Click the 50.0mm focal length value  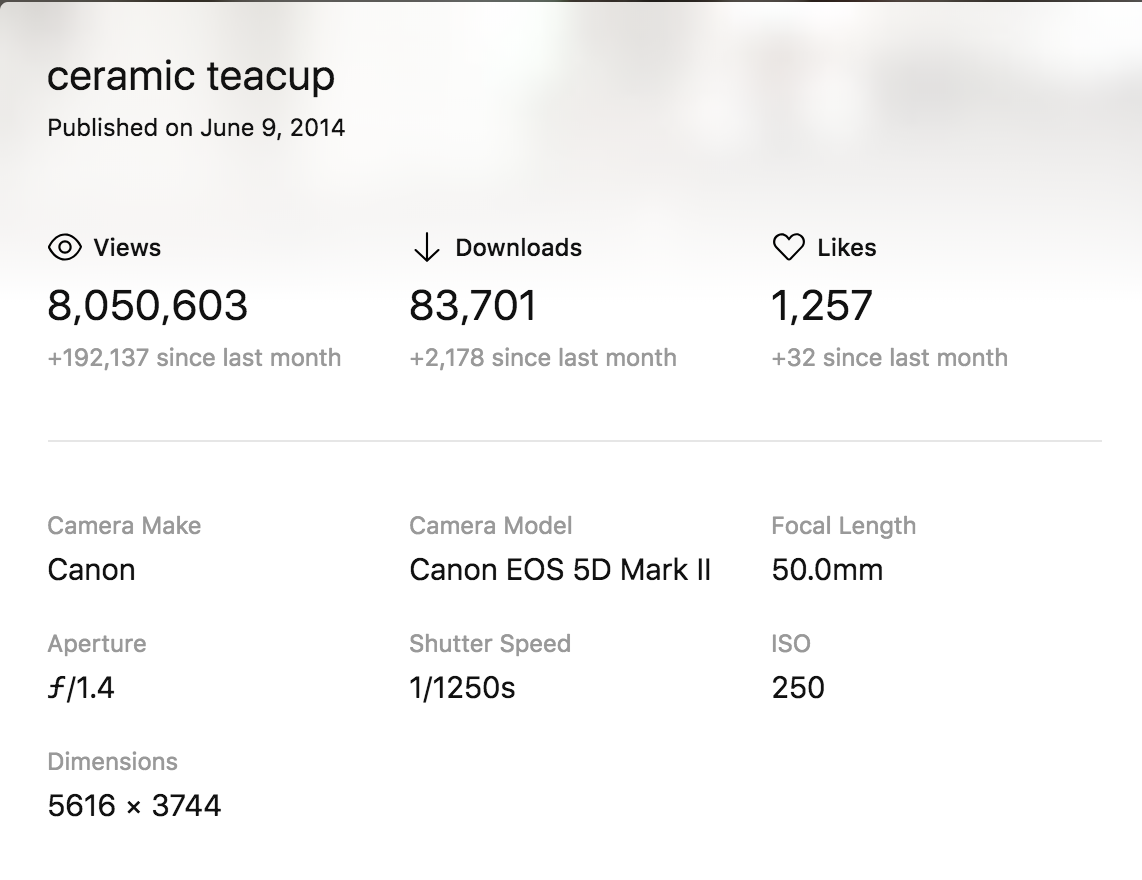coord(827,570)
